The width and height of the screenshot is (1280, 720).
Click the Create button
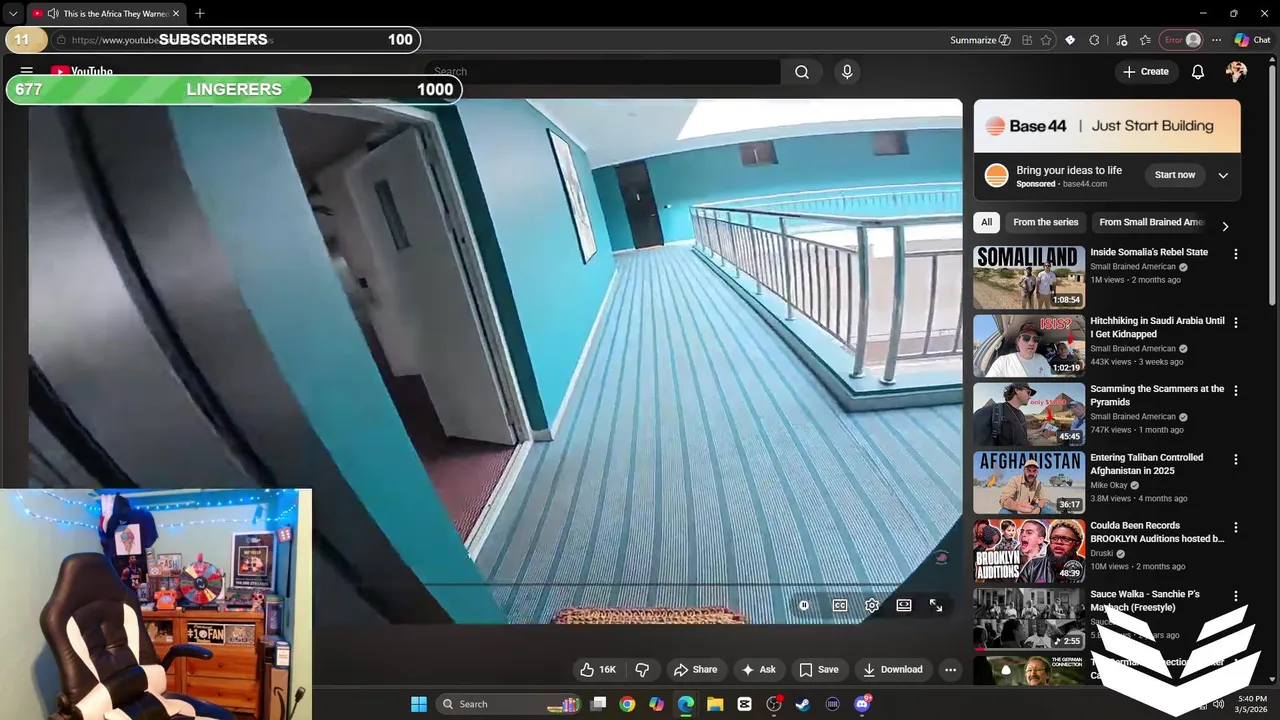[1146, 72]
